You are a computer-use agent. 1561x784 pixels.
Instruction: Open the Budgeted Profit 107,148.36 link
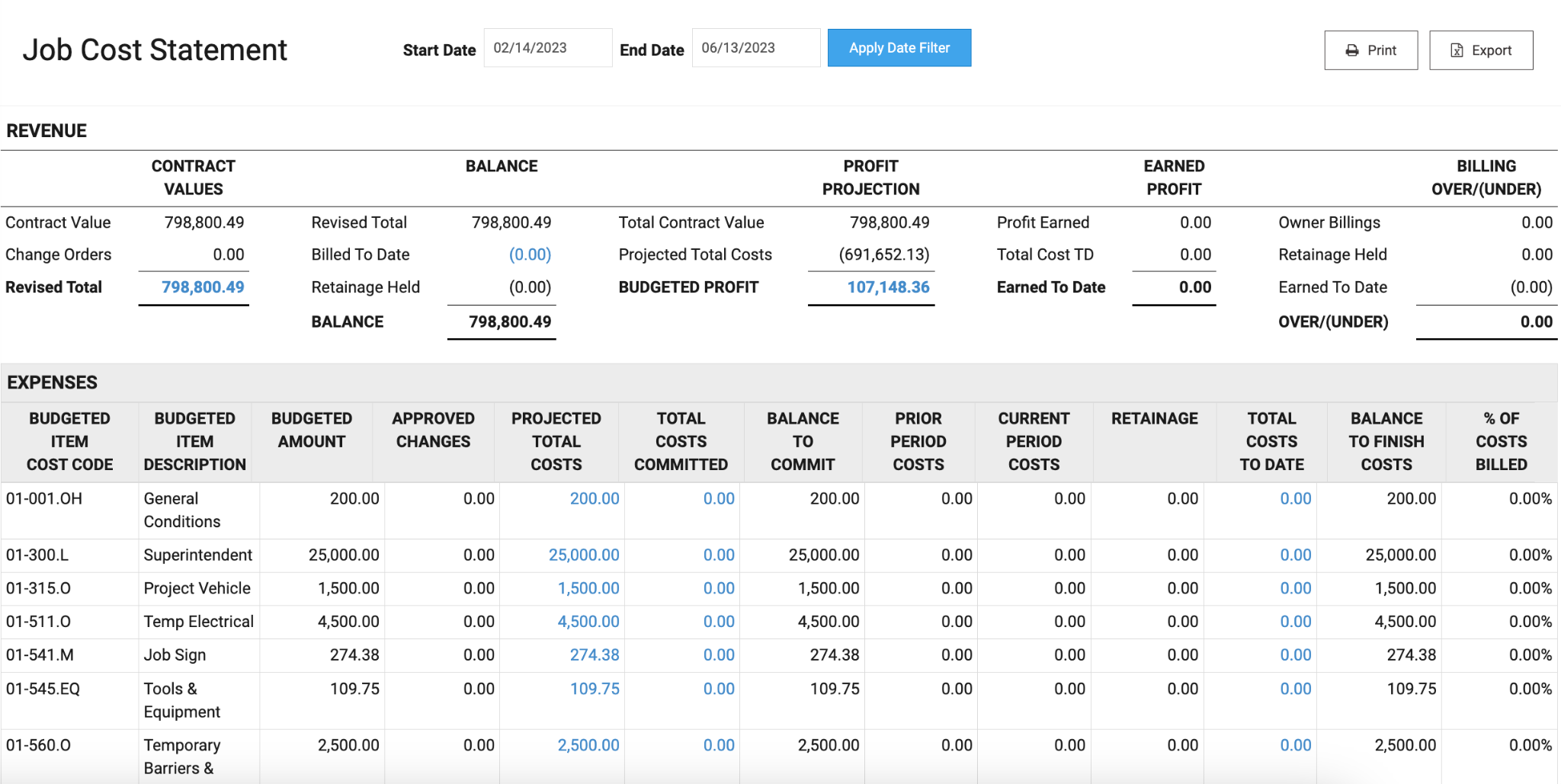(888, 287)
